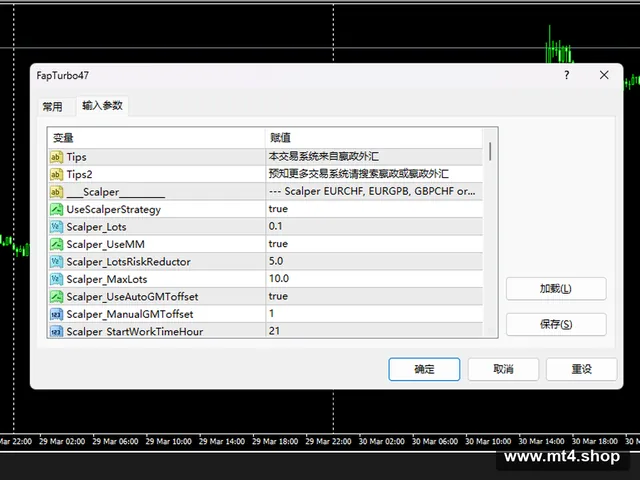Select the Scalper_MaxLots variable name

[x=107, y=280]
